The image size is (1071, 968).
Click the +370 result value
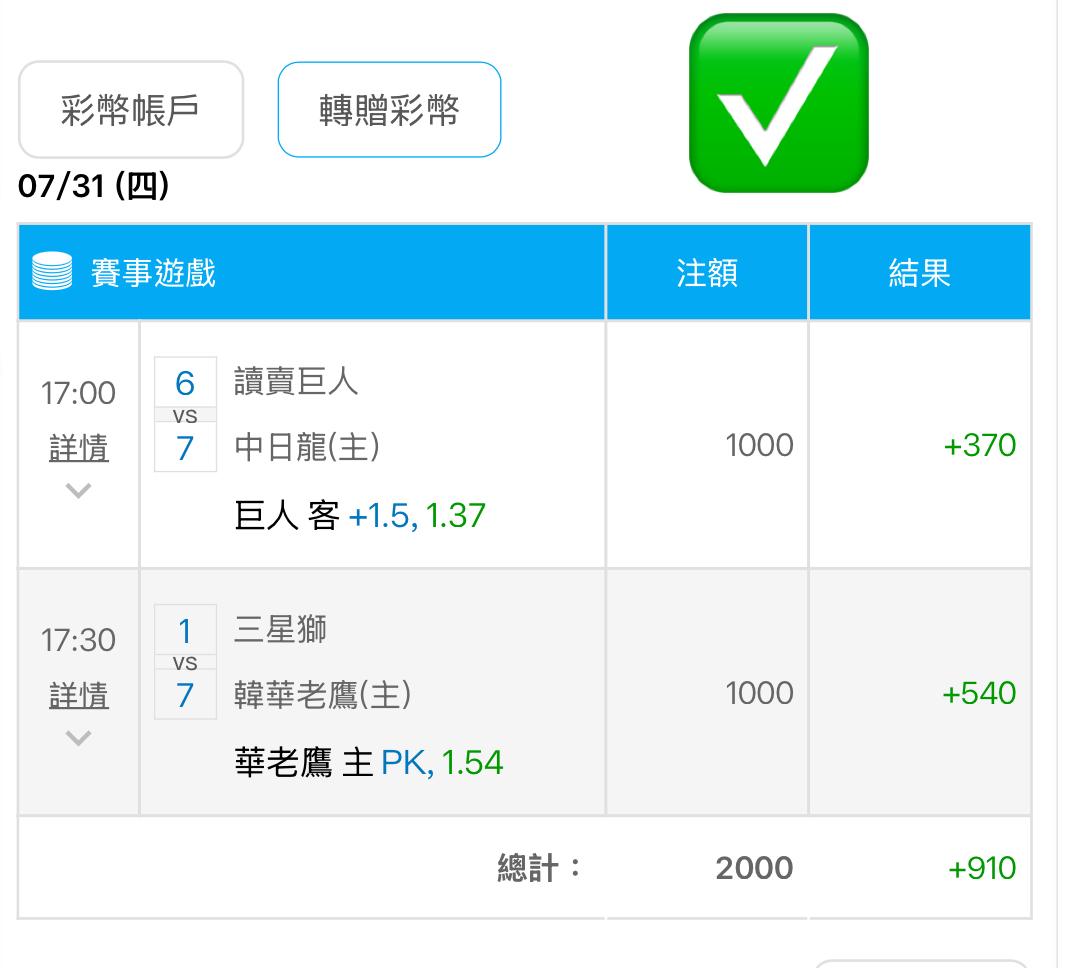coord(979,445)
